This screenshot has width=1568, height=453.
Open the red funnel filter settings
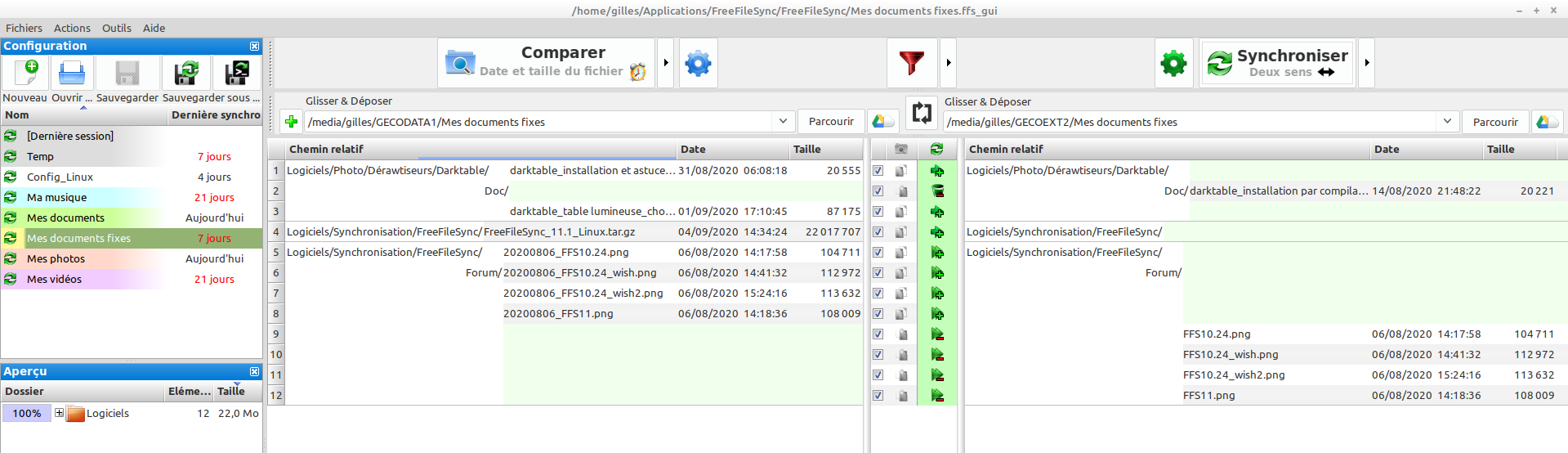point(912,63)
